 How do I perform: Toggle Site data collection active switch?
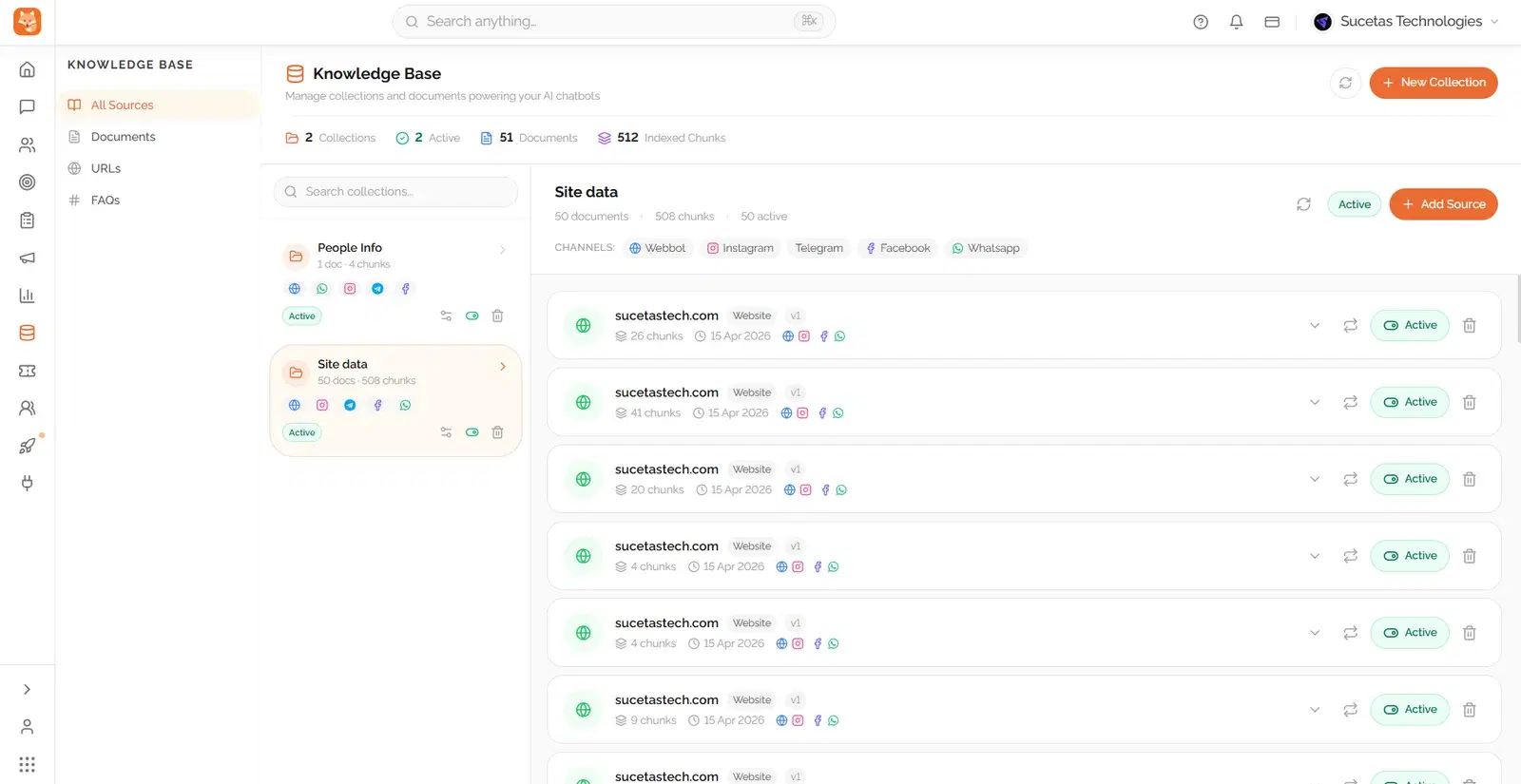pyautogui.click(x=472, y=432)
